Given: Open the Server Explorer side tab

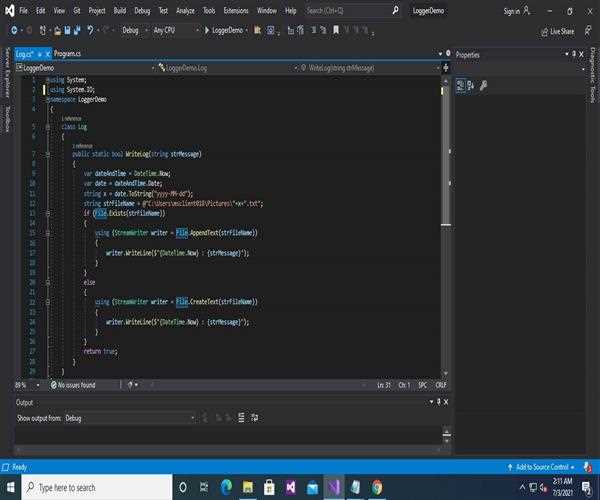Looking at the screenshot, I should tap(8, 72).
